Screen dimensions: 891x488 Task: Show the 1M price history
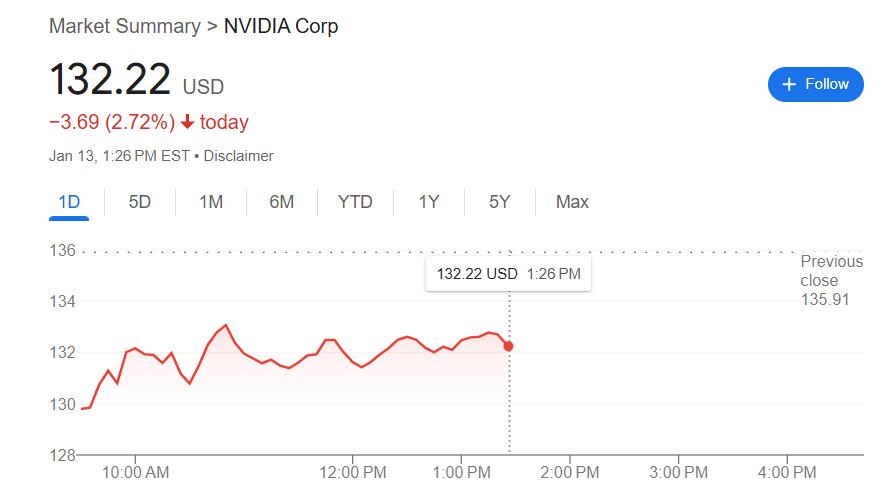click(x=211, y=202)
